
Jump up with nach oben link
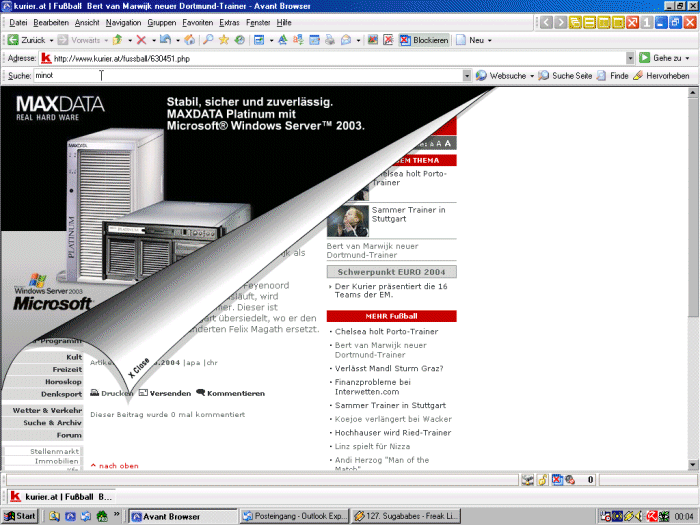click(114, 466)
